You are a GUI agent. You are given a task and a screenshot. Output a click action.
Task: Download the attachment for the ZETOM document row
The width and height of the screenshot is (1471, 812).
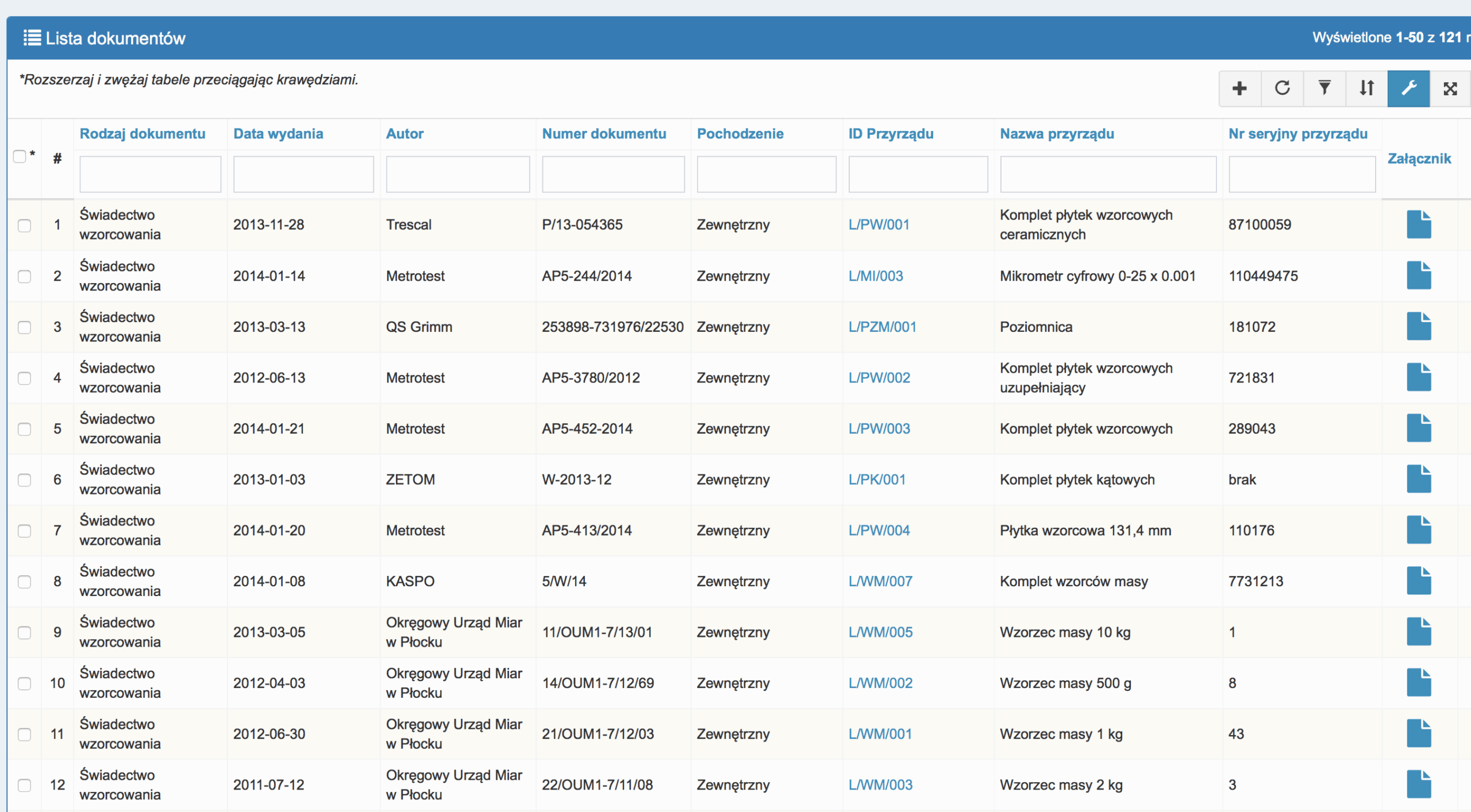pos(1418,480)
